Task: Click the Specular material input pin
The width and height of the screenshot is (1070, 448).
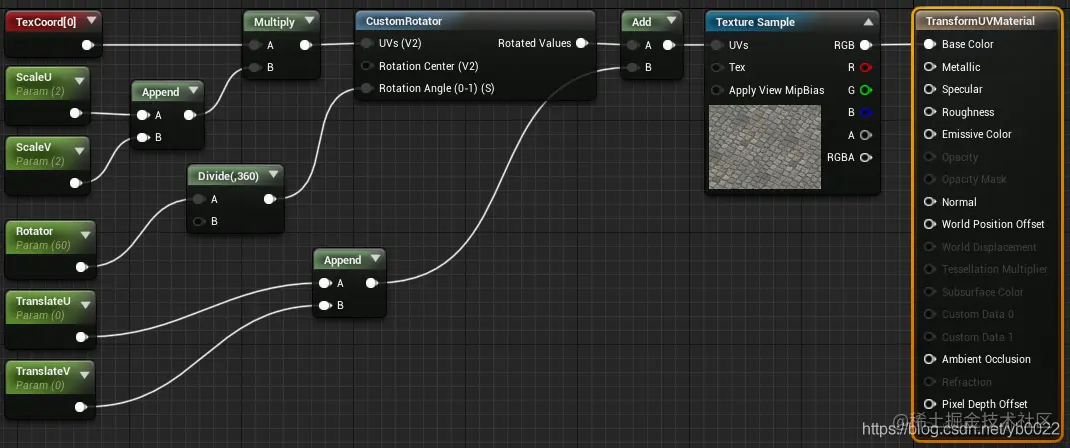Action: point(929,89)
